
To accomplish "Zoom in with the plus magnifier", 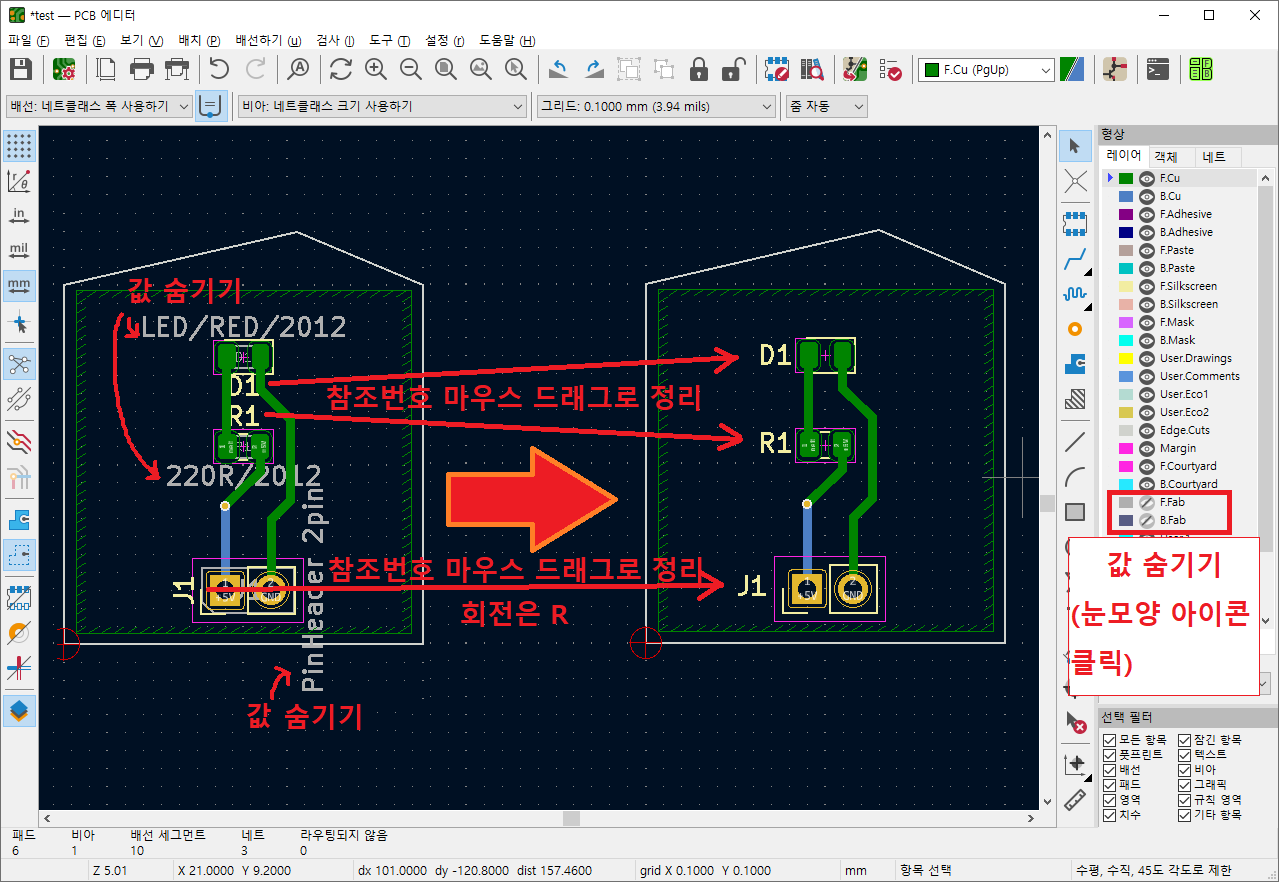I will click(x=376, y=69).
